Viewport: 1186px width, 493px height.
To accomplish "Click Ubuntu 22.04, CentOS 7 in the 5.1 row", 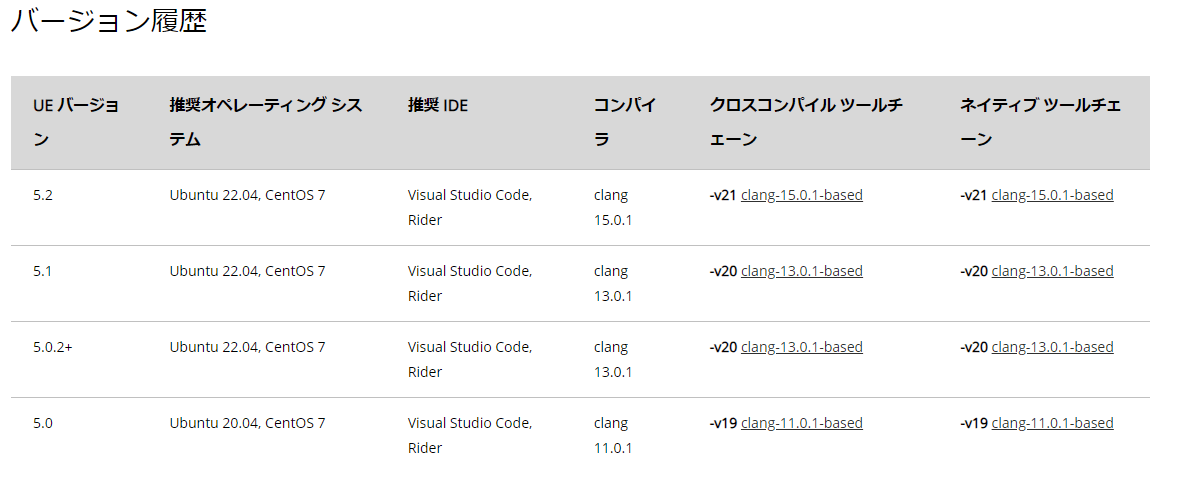I will click(x=247, y=271).
